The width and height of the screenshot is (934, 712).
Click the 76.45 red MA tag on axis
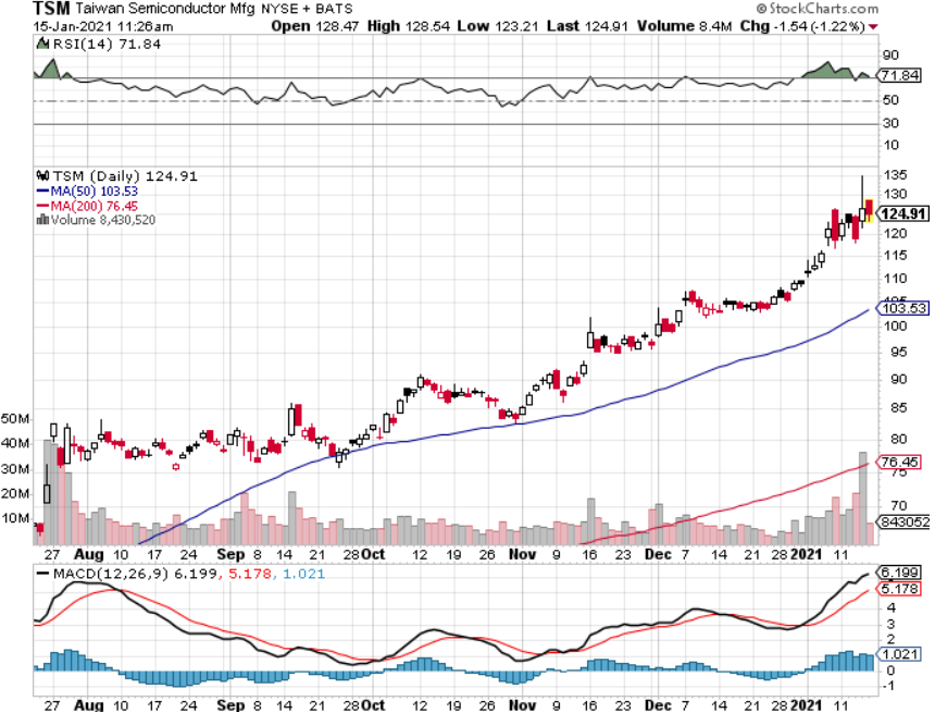coord(899,462)
